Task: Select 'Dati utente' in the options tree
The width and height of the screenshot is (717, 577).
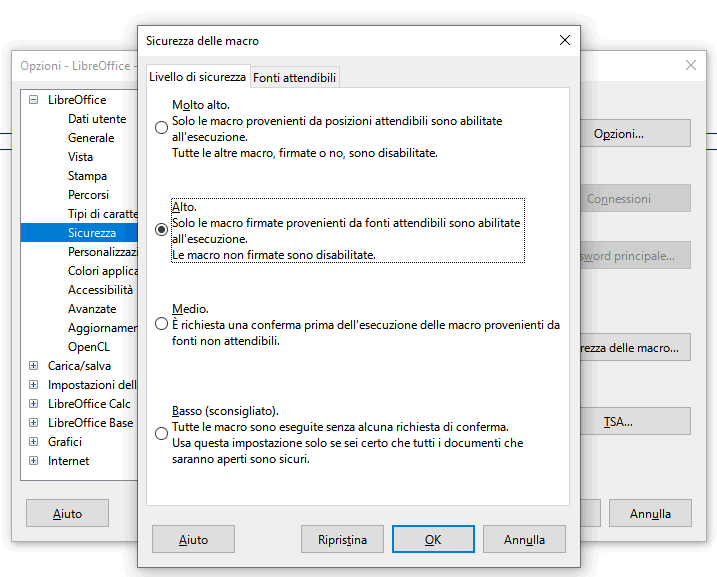Action: [x=97, y=119]
